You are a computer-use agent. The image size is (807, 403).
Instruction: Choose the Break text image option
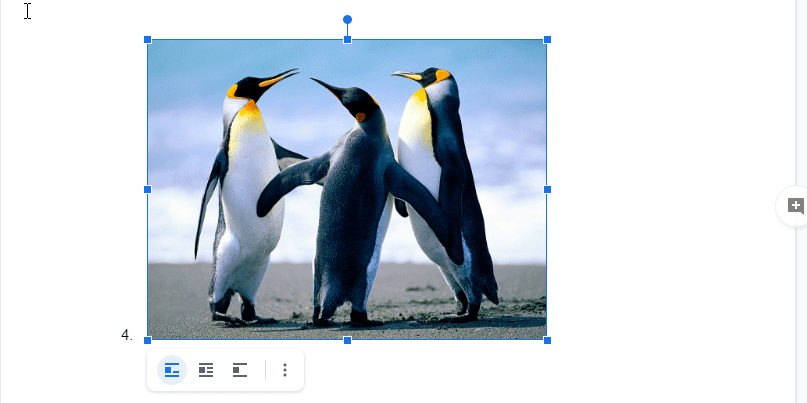coord(240,370)
